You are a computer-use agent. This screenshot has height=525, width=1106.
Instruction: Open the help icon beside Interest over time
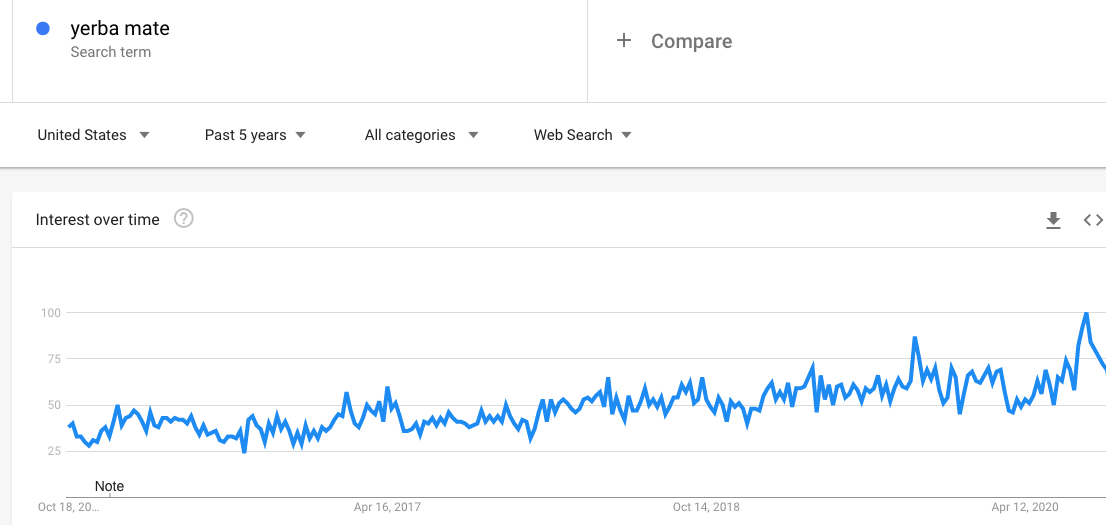(x=183, y=219)
